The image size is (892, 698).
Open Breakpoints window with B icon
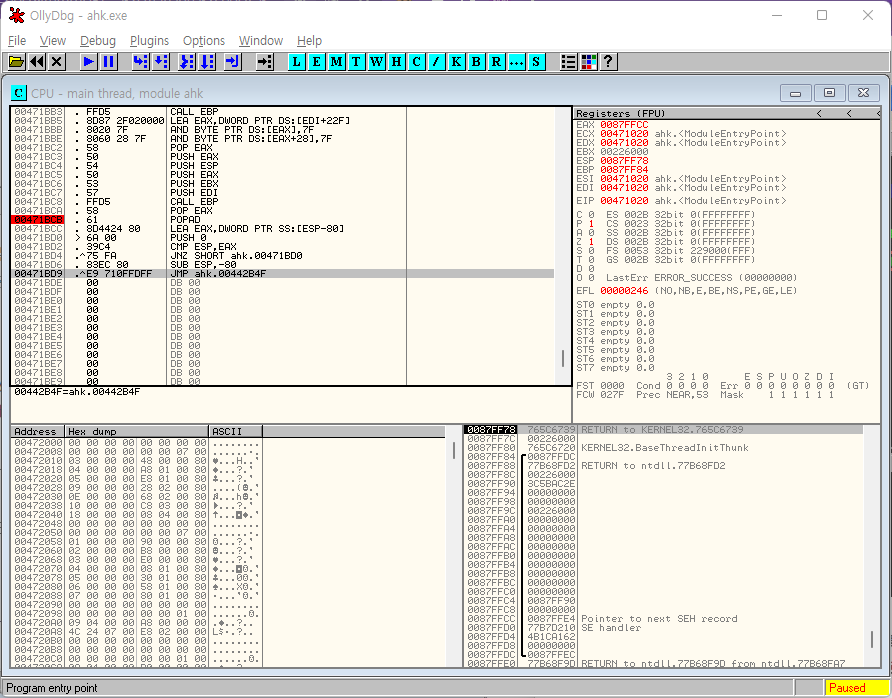coord(476,61)
